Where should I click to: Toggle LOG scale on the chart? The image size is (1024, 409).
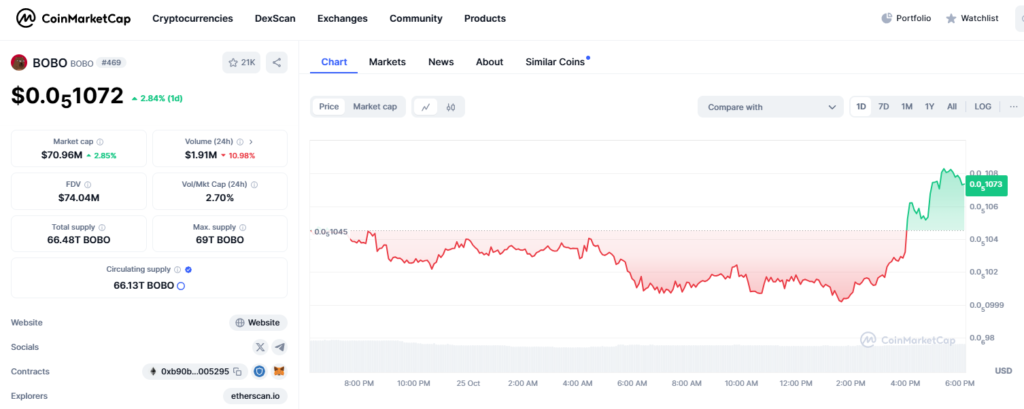983,107
